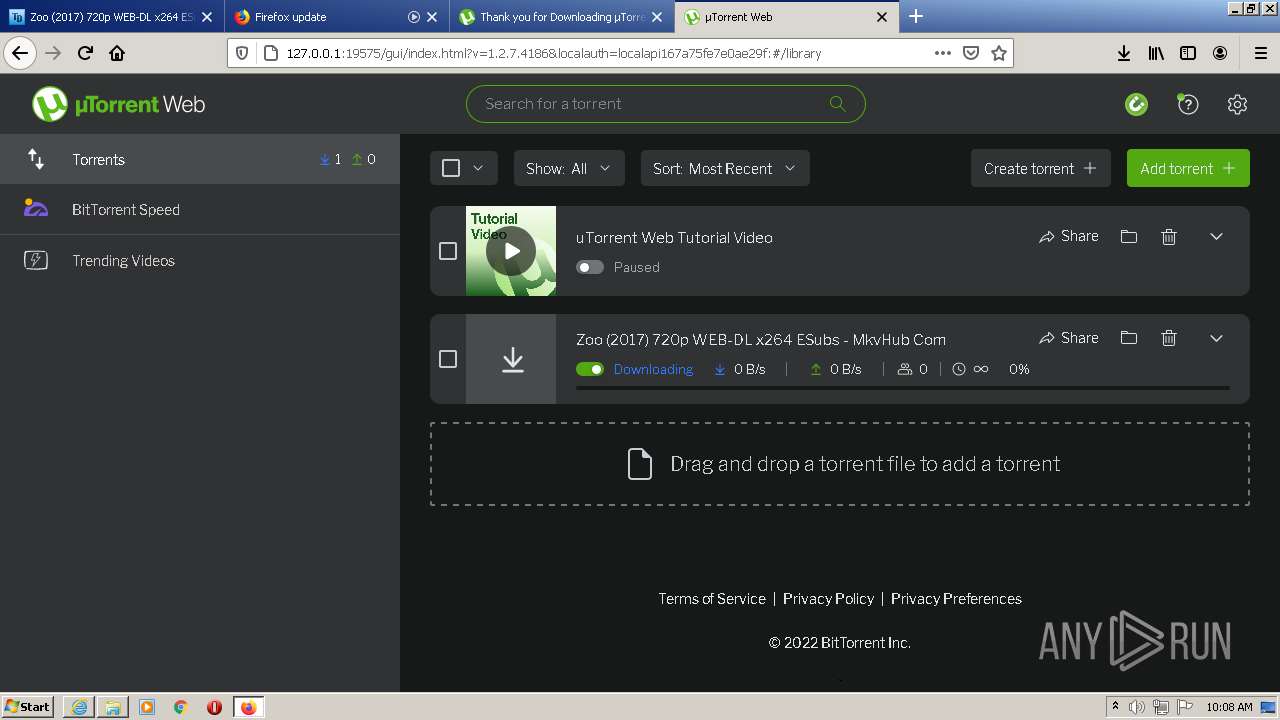Open Terms of Service link
1280x720 pixels.
tap(712, 598)
